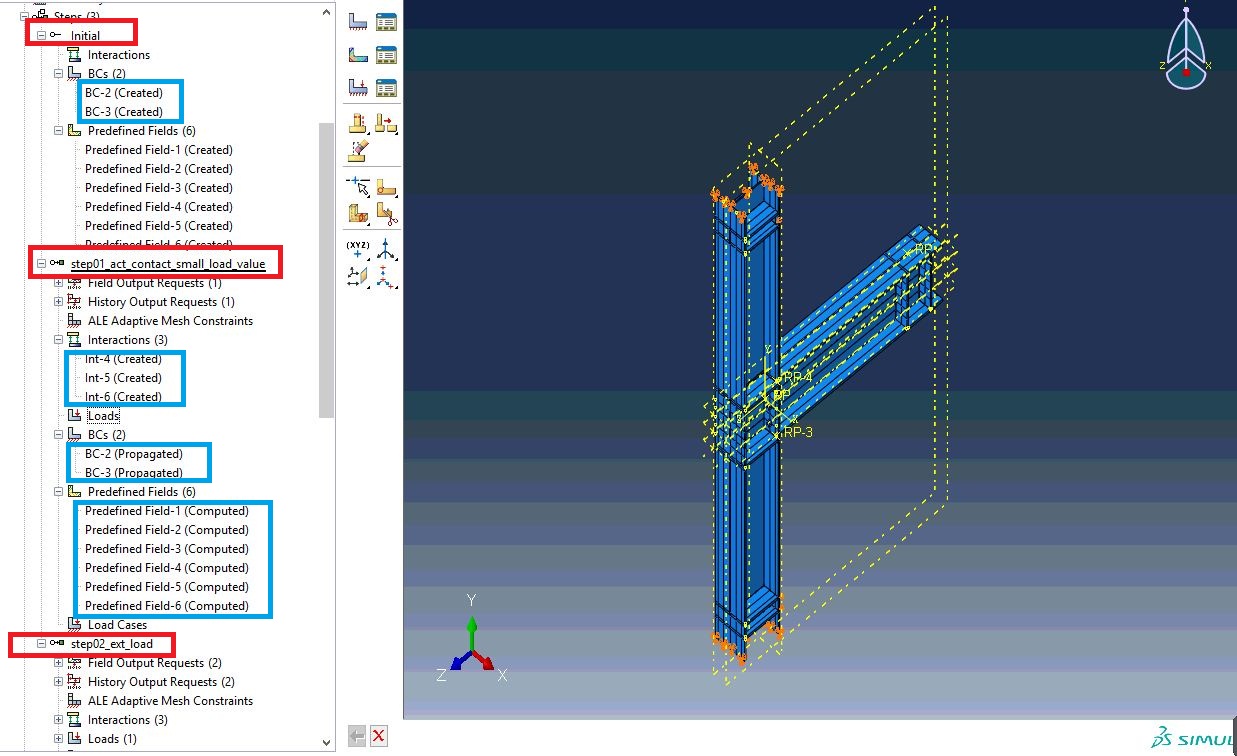Viewport: 1237px width, 756px height.
Task: Expand History Output Requests (2) node
Action: pyautogui.click(x=58, y=682)
